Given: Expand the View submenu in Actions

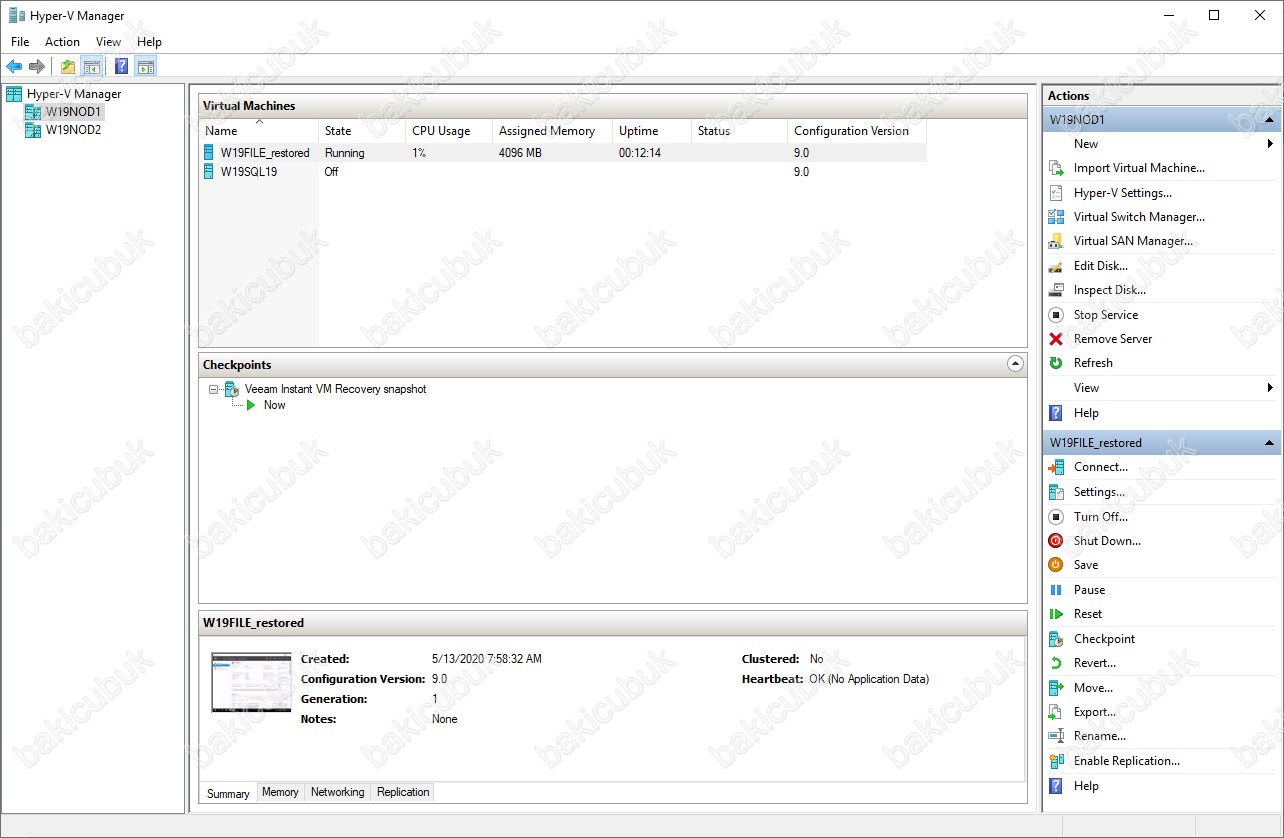Looking at the screenshot, I should (1270, 388).
